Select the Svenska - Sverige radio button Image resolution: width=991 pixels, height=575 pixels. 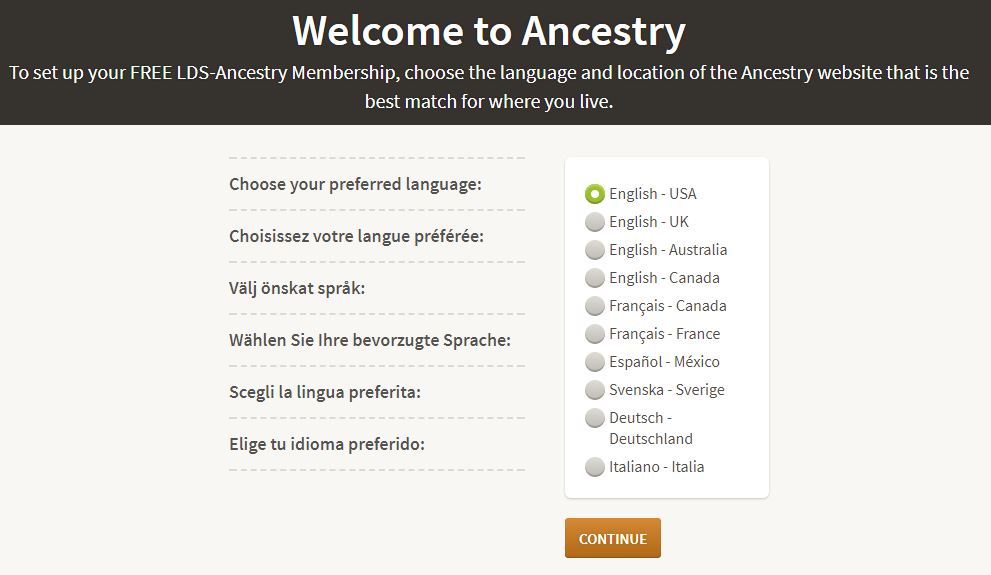(x=595, y=390)
